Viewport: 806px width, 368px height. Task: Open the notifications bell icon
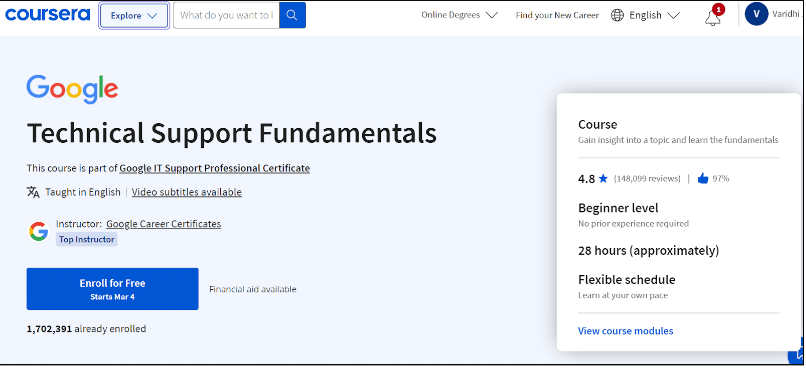713,17
